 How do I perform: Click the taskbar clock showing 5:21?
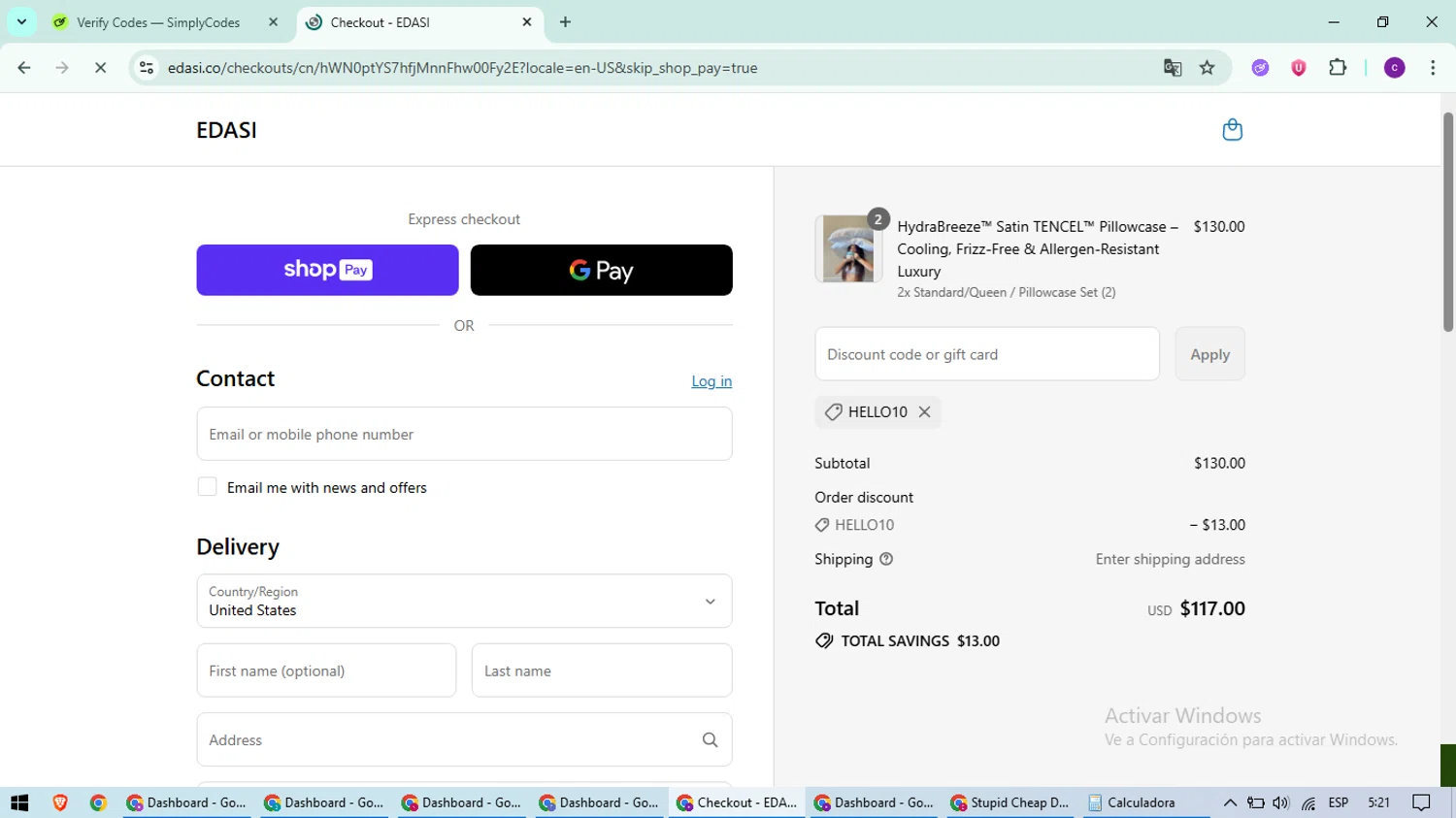[x=1378, y=802]
